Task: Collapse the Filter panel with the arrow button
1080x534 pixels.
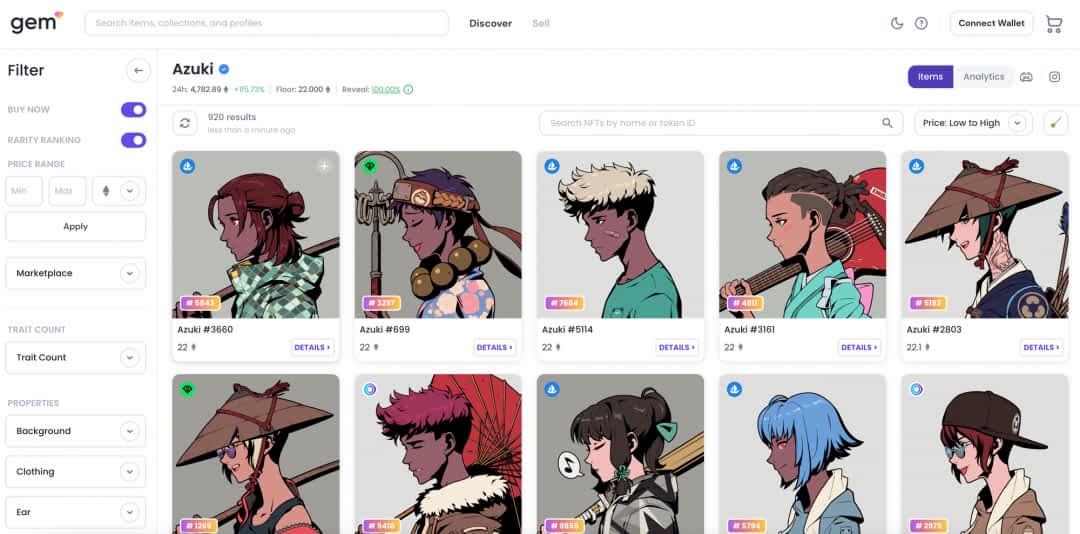Action: coord(138,70)
